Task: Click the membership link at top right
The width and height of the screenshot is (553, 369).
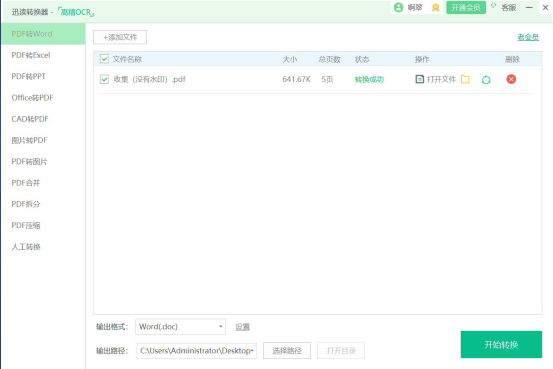Action: tap(528, 37)
